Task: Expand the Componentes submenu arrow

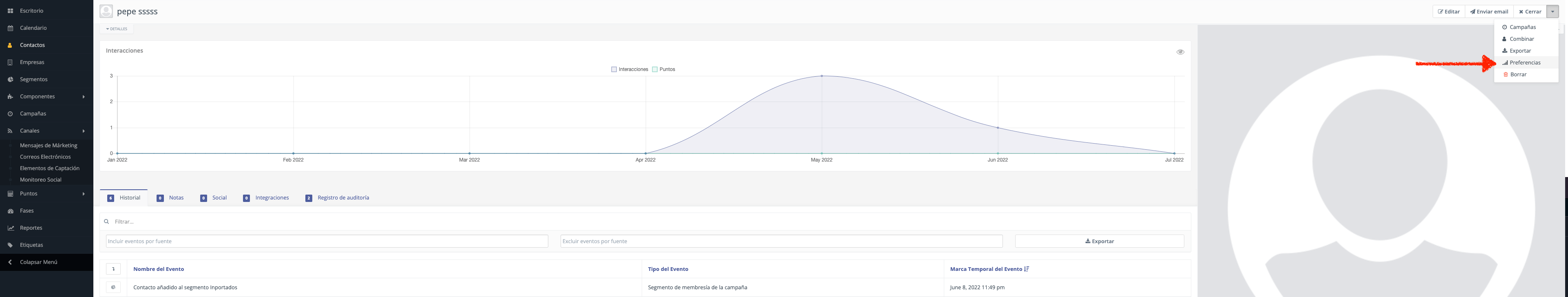Action: (84, 97)
